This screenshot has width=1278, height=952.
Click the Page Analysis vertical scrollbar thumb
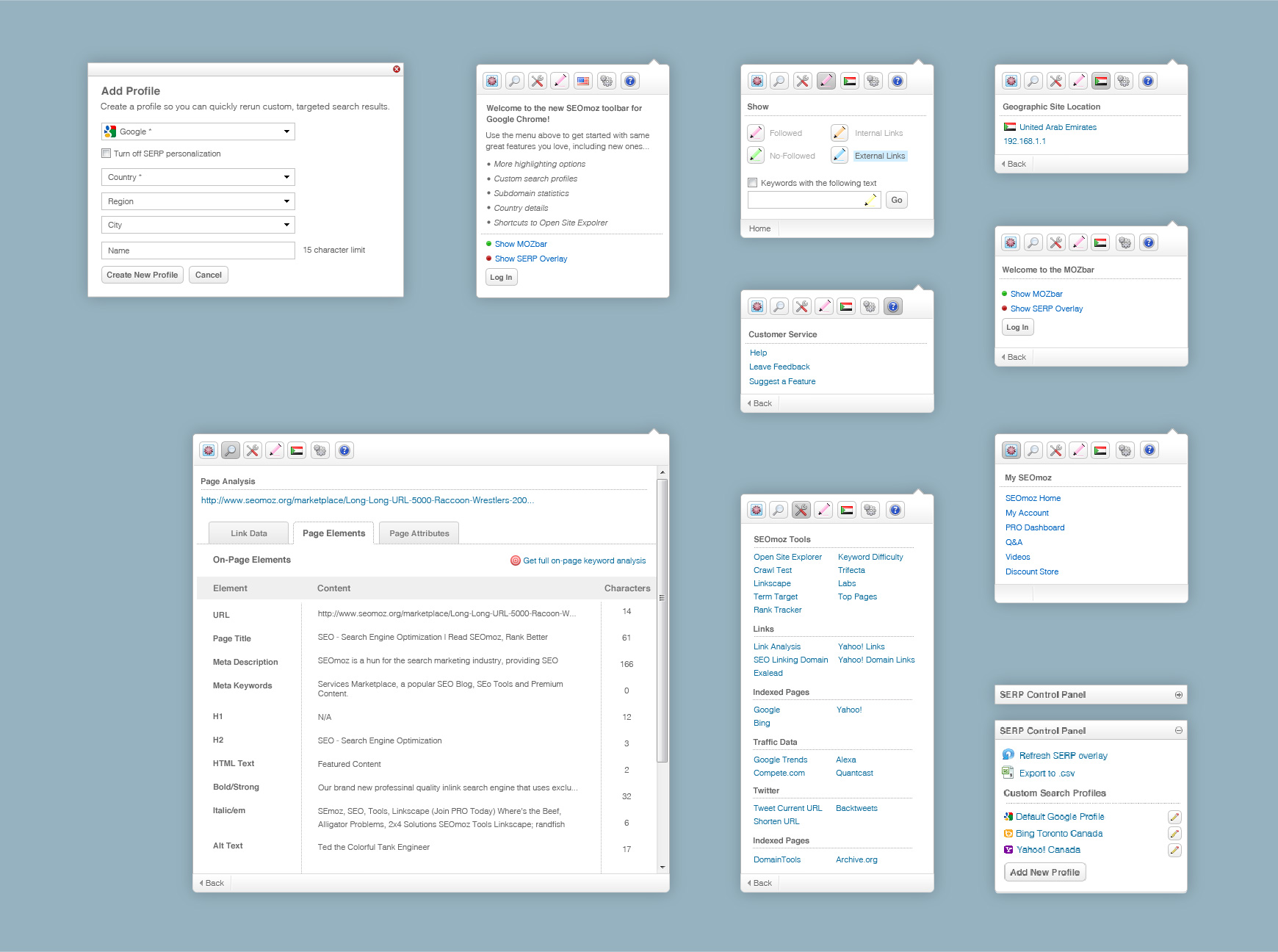662,621
